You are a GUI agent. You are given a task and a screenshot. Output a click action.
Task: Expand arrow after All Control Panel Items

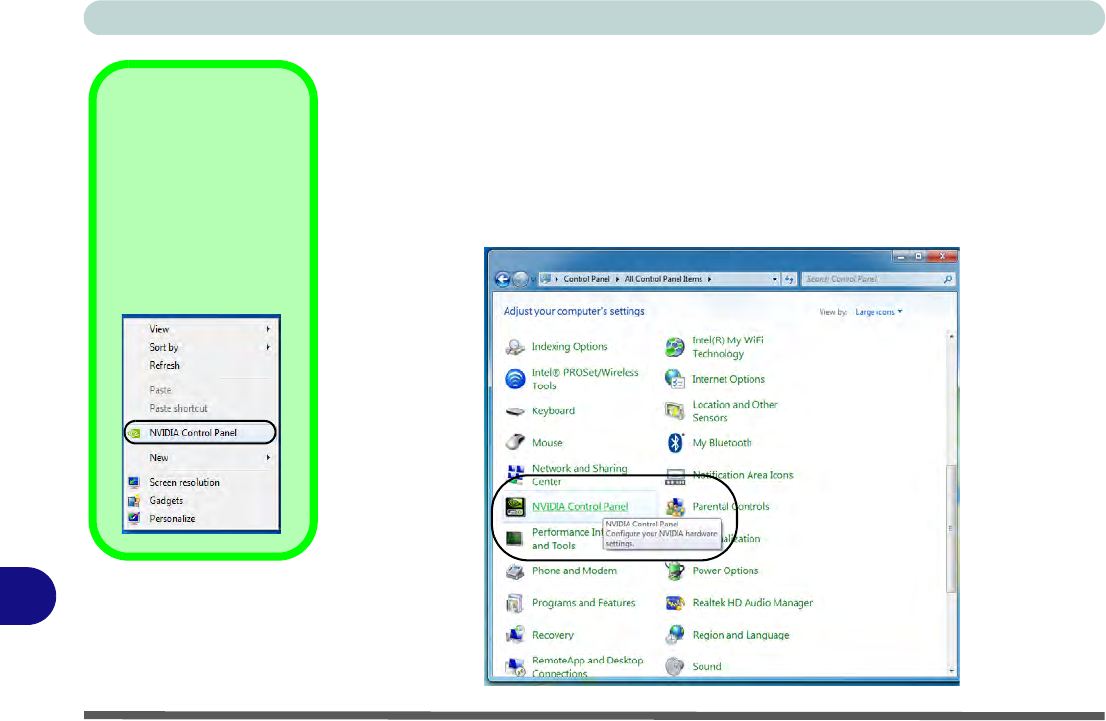(709, 279)
